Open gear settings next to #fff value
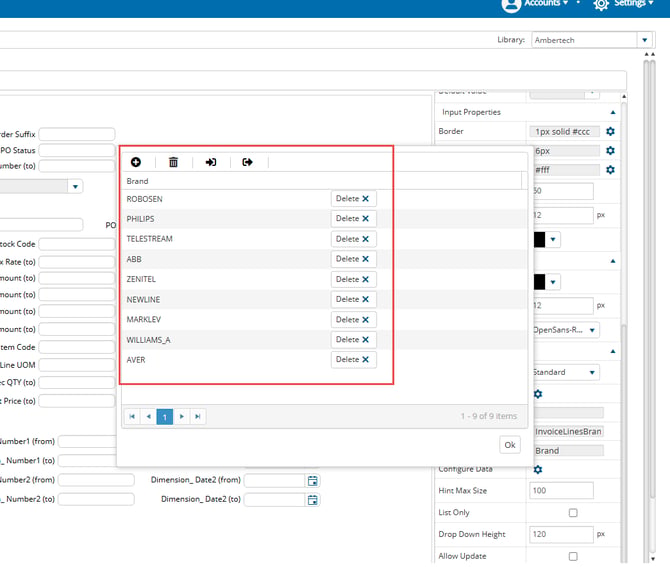 (610, 170)
